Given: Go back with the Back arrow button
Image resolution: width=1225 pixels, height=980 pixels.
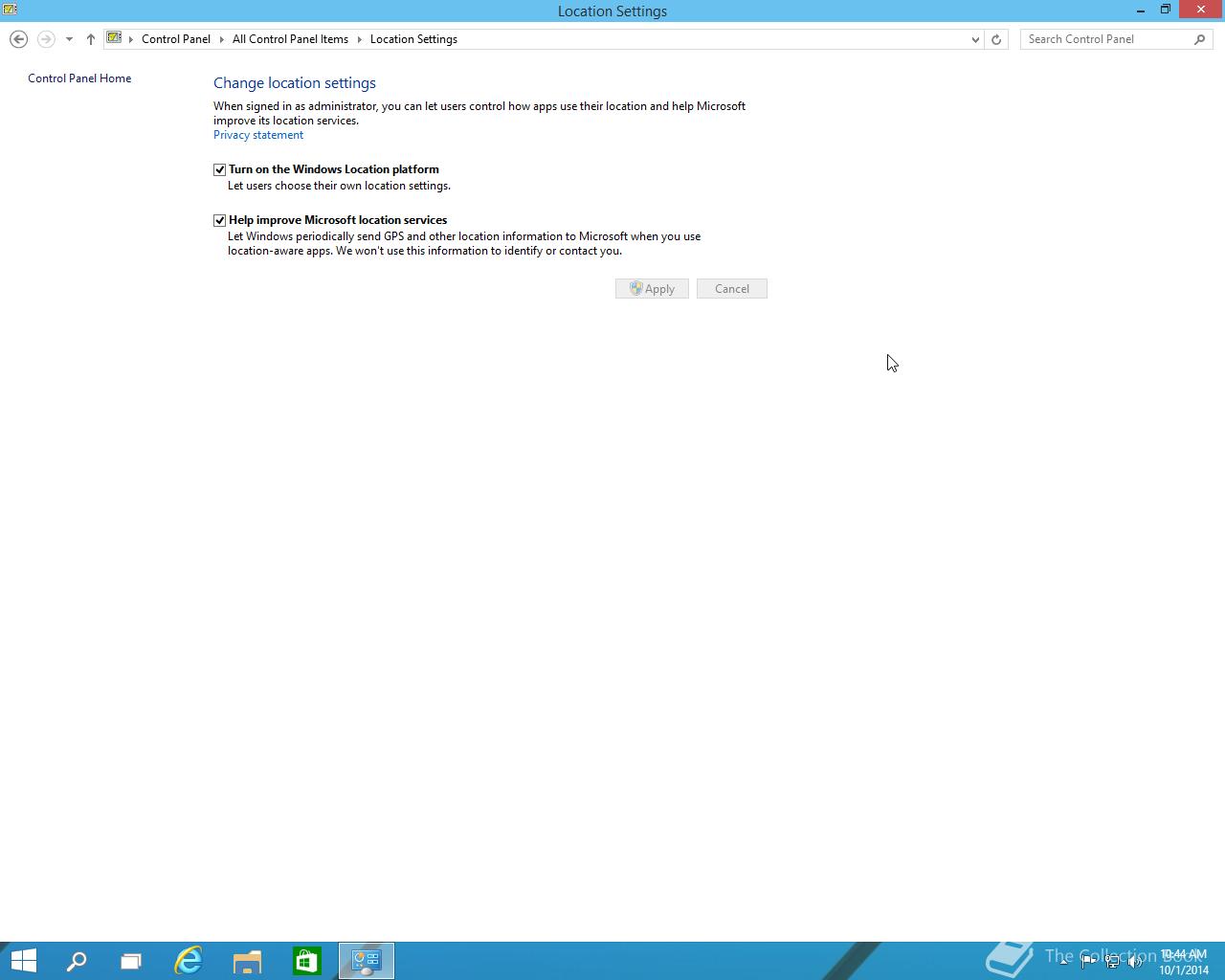Looking at the screenshot, I should point(18,39).
